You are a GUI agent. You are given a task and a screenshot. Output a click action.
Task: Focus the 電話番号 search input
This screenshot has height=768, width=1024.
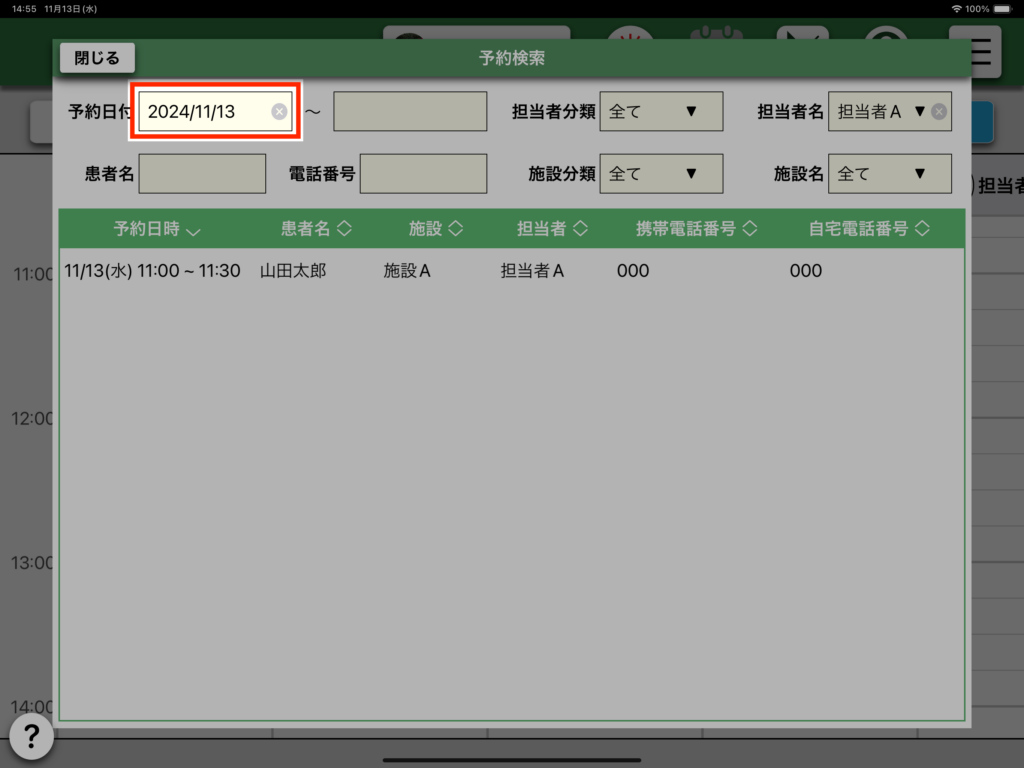pyautogui.click(x=423, y=174)
